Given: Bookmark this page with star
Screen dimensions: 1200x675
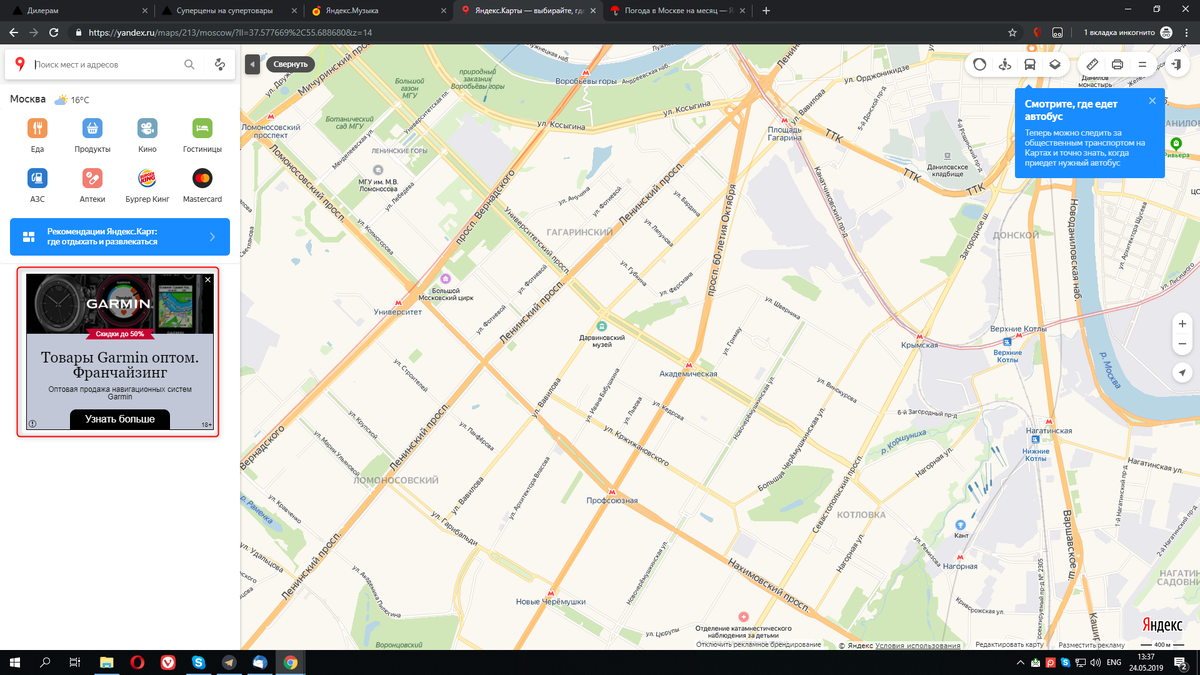Looking at the screenshot, I should [1013, 32].
